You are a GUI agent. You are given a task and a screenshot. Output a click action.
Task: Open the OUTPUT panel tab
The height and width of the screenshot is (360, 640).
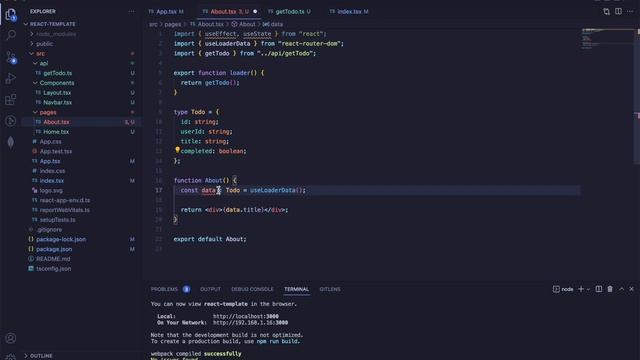[x=210, y=289]
